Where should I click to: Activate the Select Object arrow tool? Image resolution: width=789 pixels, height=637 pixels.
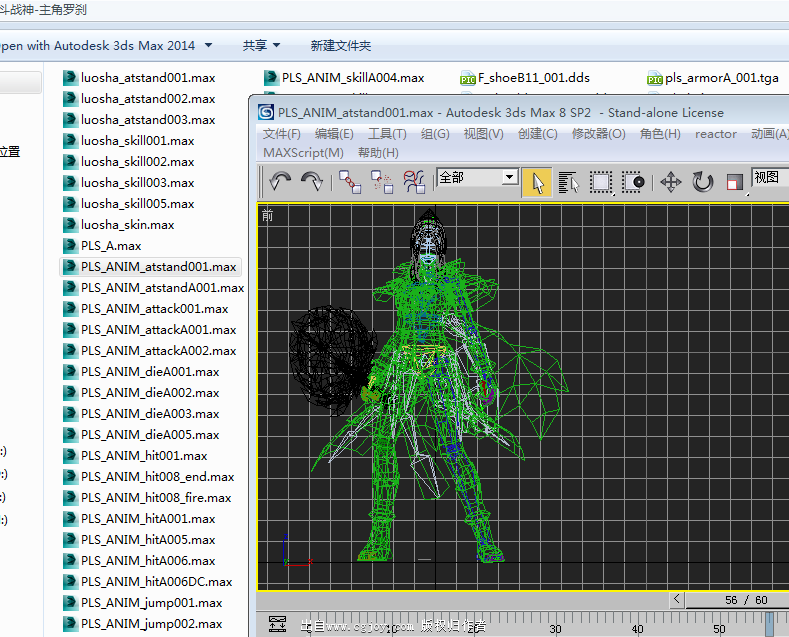point(537,182)
